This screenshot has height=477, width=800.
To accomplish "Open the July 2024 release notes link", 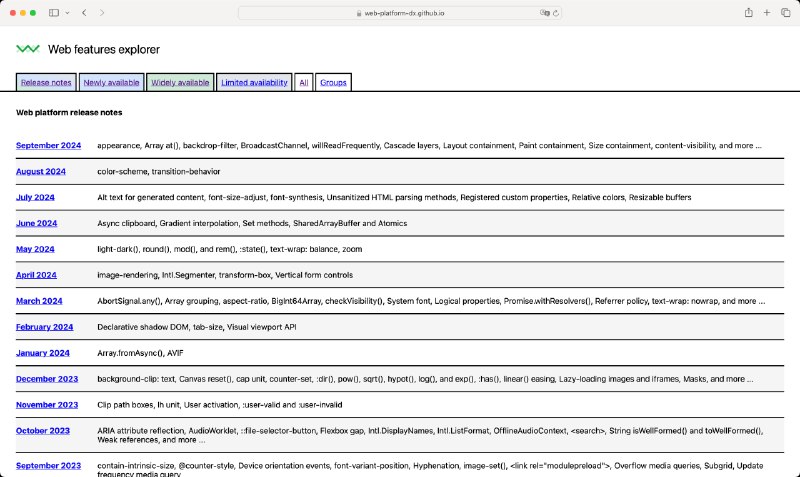I will click(35, 197).
